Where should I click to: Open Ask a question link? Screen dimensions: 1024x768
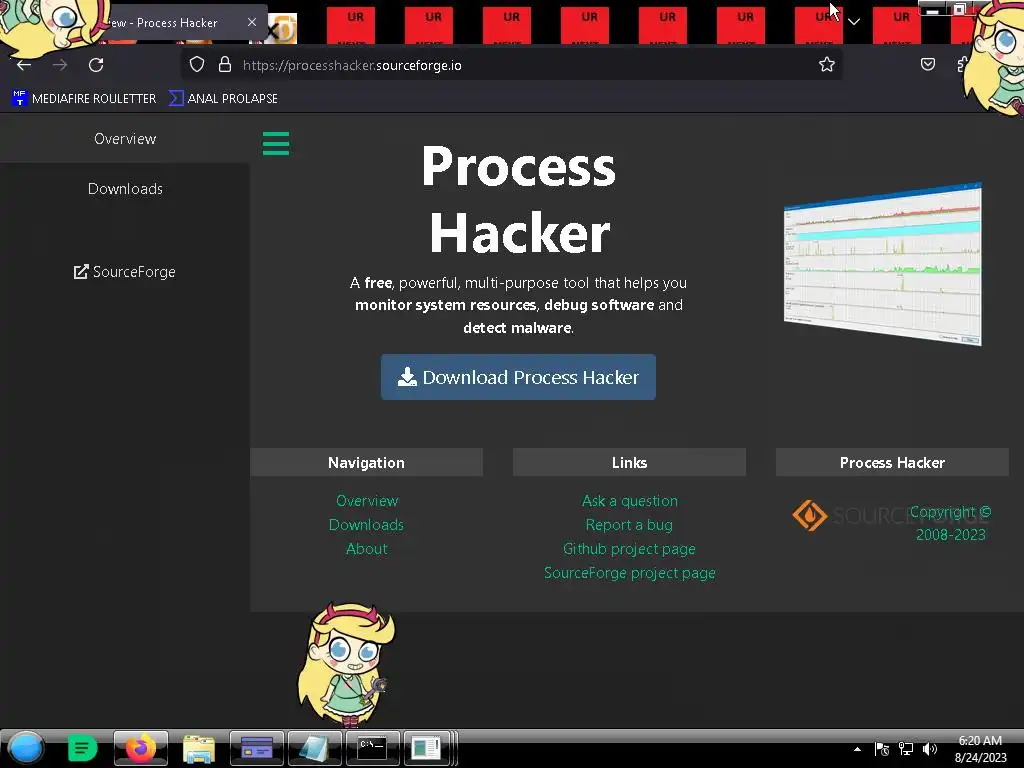(630, 501)
